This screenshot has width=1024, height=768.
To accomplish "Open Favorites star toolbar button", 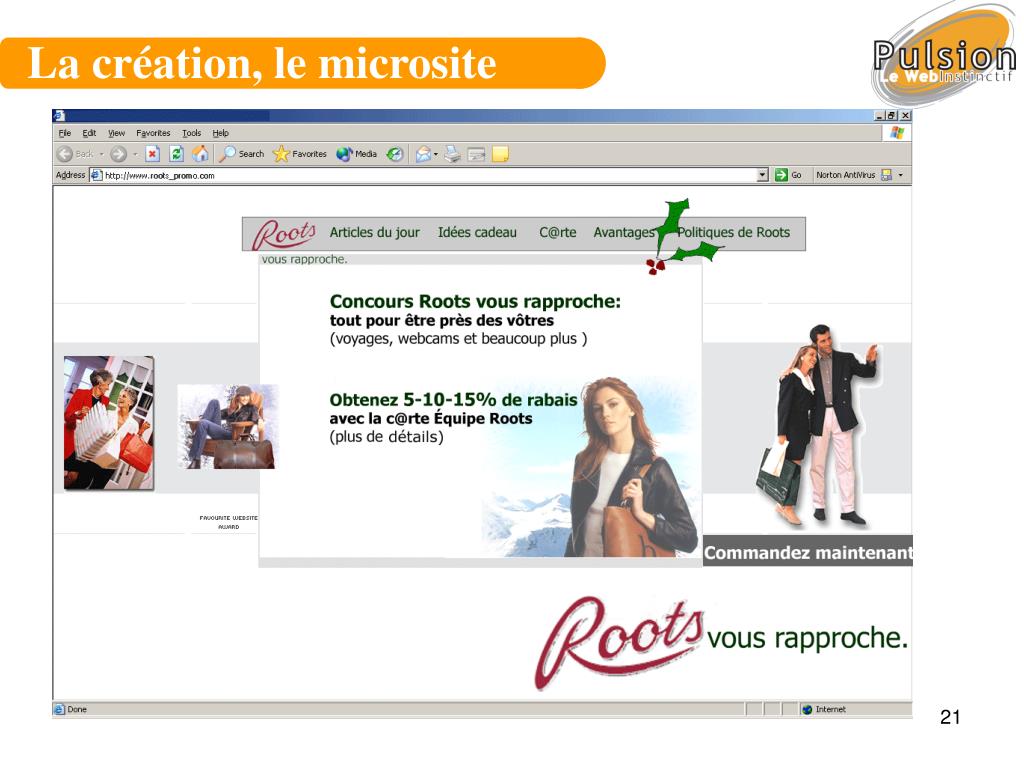I will click(300, 154).
